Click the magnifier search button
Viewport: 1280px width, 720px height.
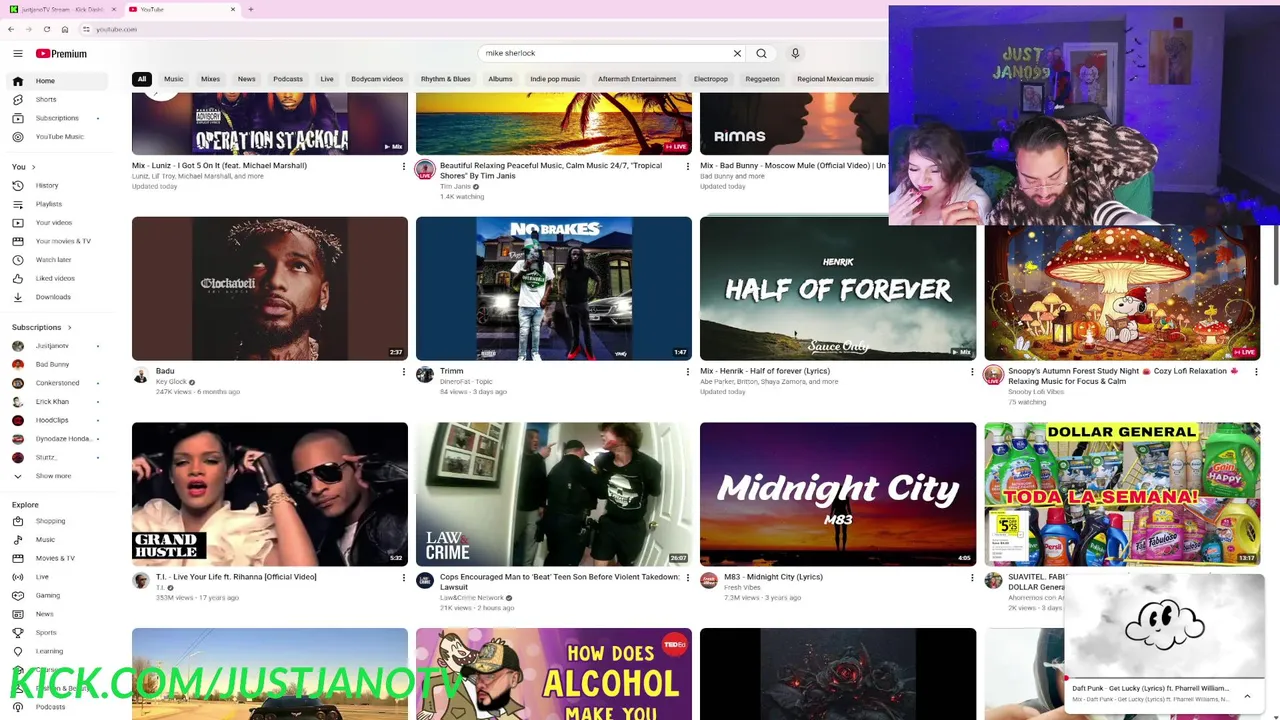coord(761,53)
